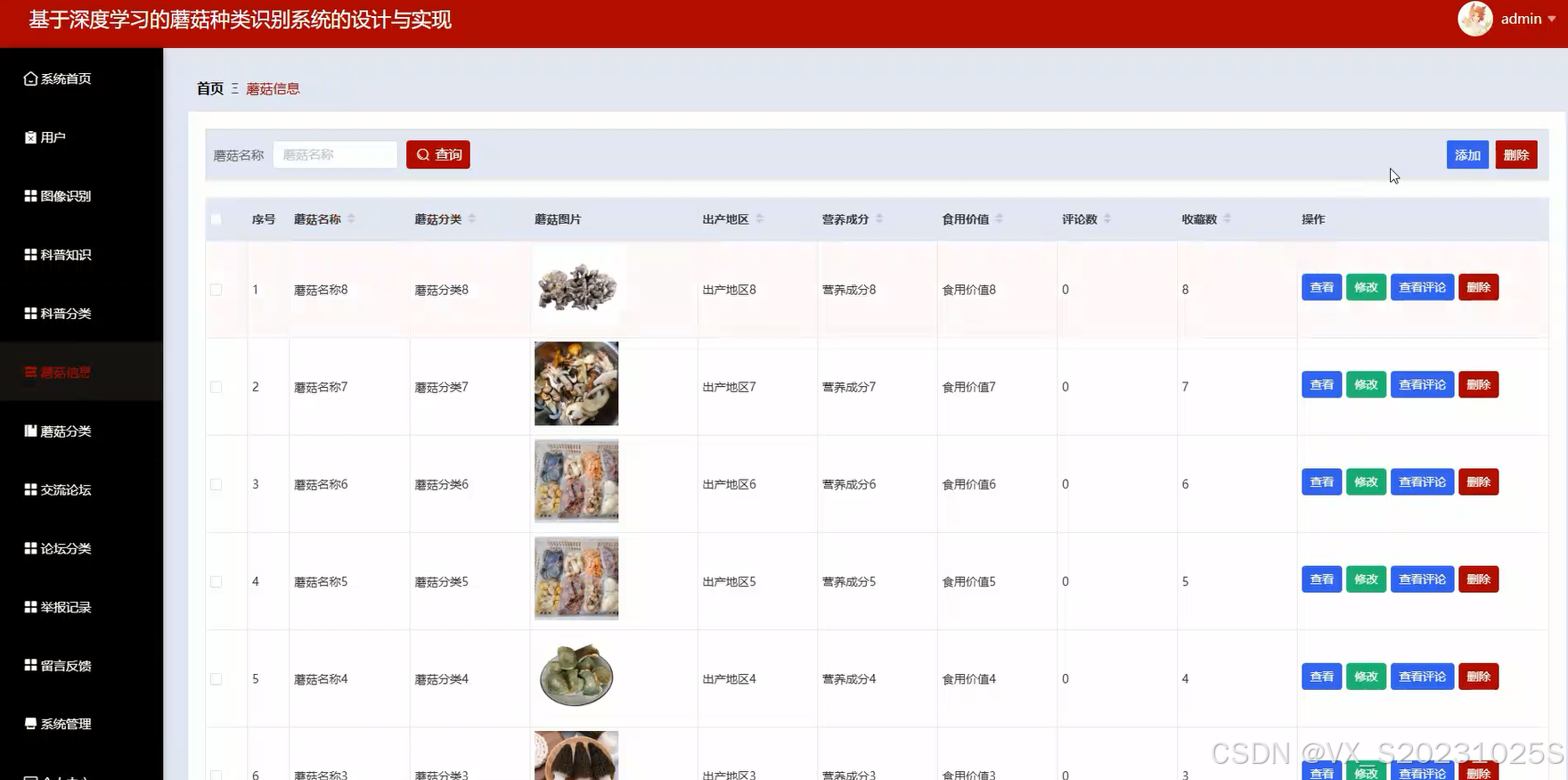This screenshot has width=1568, height=780.
Task: Click 查看评论 for row 蘑菇名称8
Action: coord(1423,287)
